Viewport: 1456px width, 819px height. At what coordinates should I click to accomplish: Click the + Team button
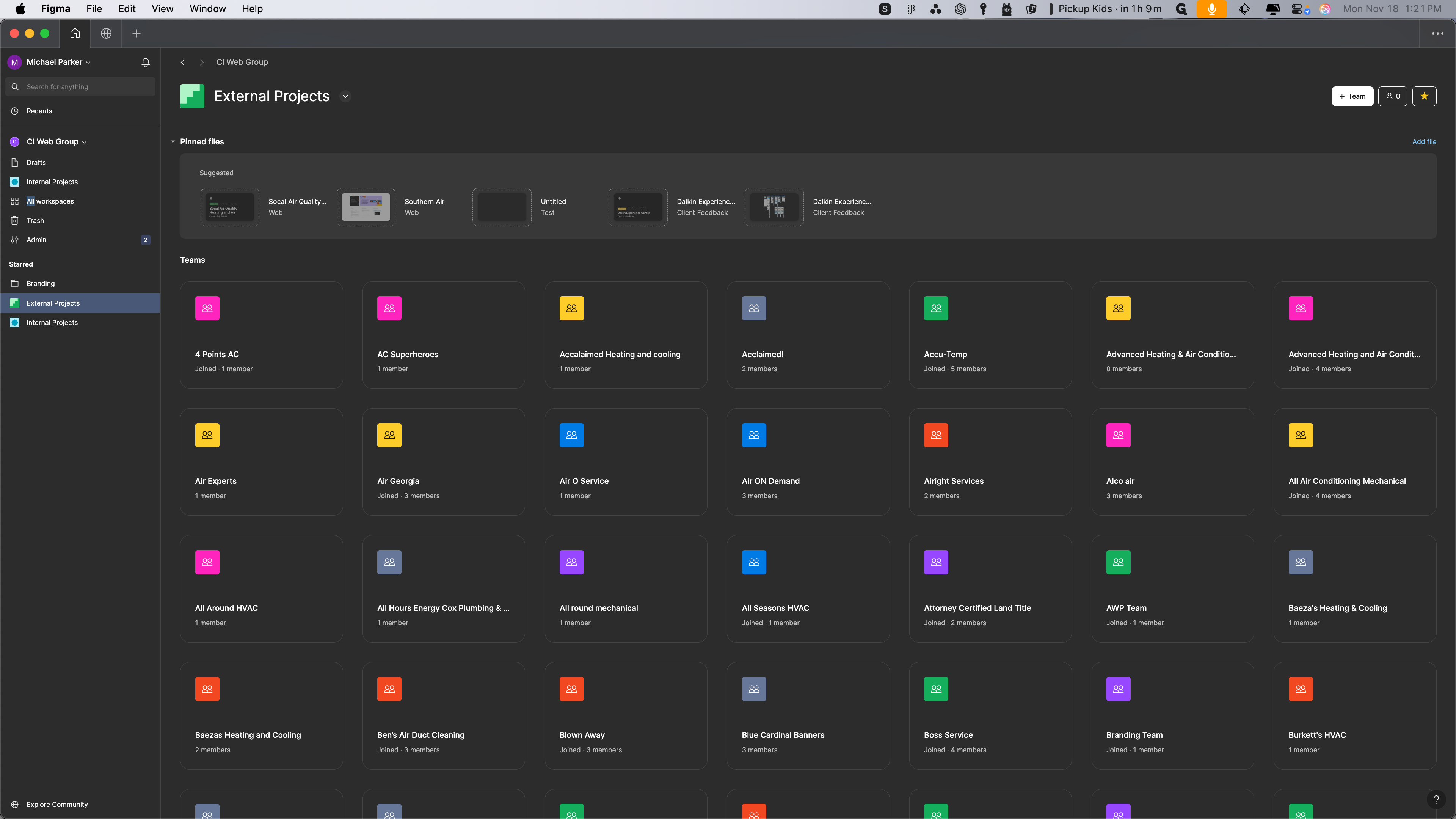tap(1352, 96)
